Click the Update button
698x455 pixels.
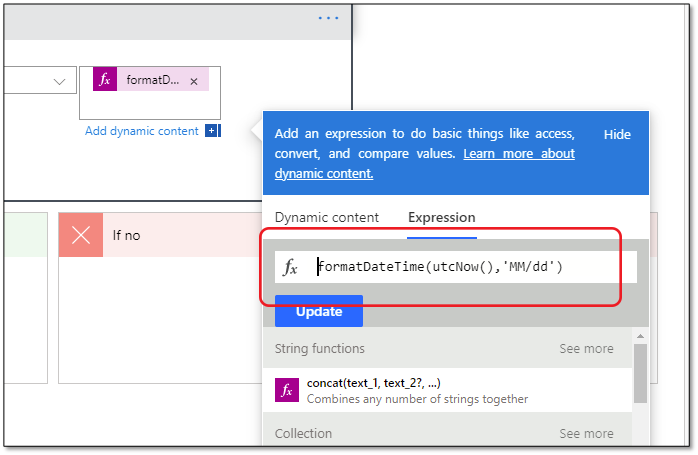click(x=319, y=311)
